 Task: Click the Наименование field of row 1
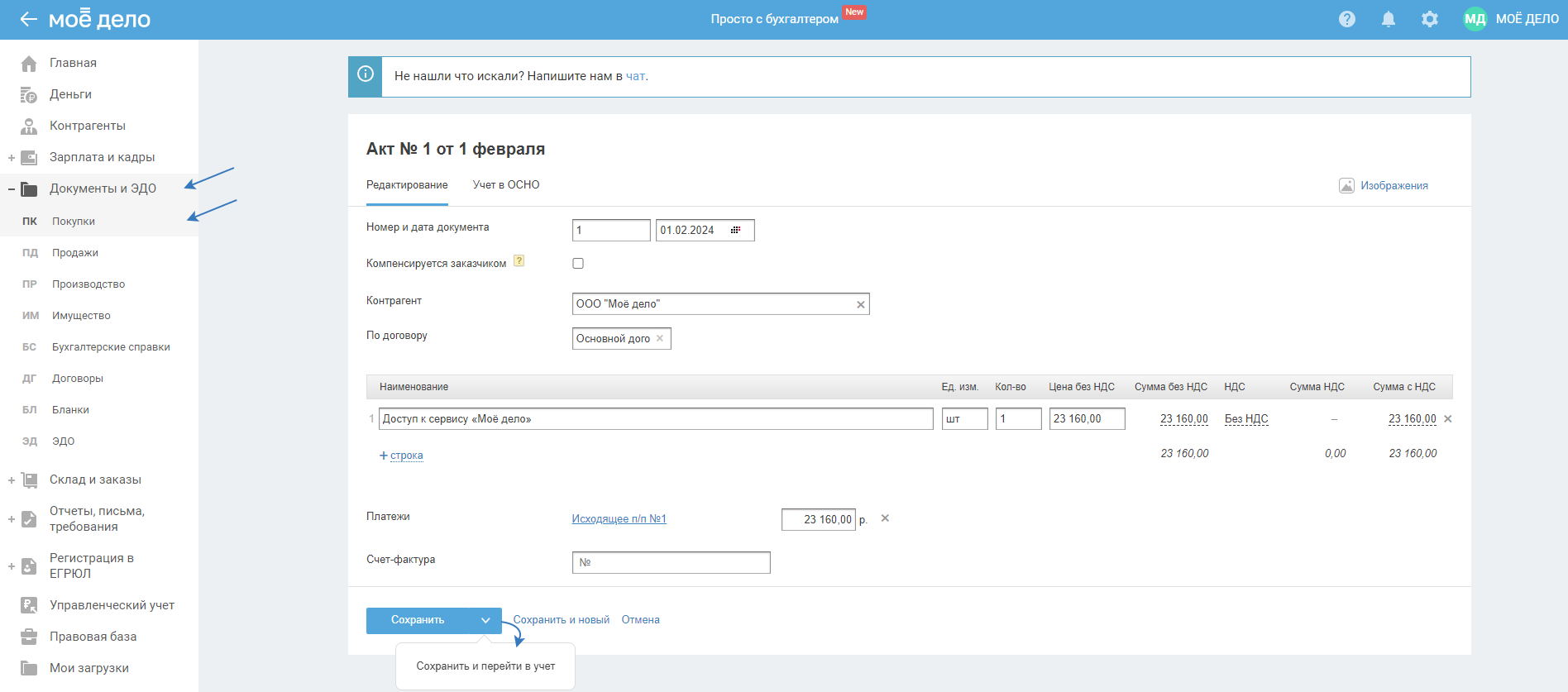(x=657, y=419)
